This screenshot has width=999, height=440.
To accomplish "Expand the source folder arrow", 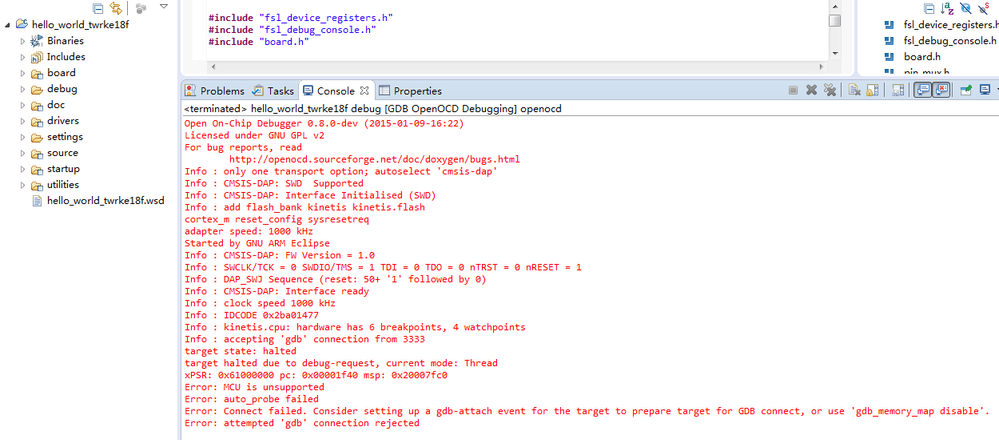I will point(22,153).
